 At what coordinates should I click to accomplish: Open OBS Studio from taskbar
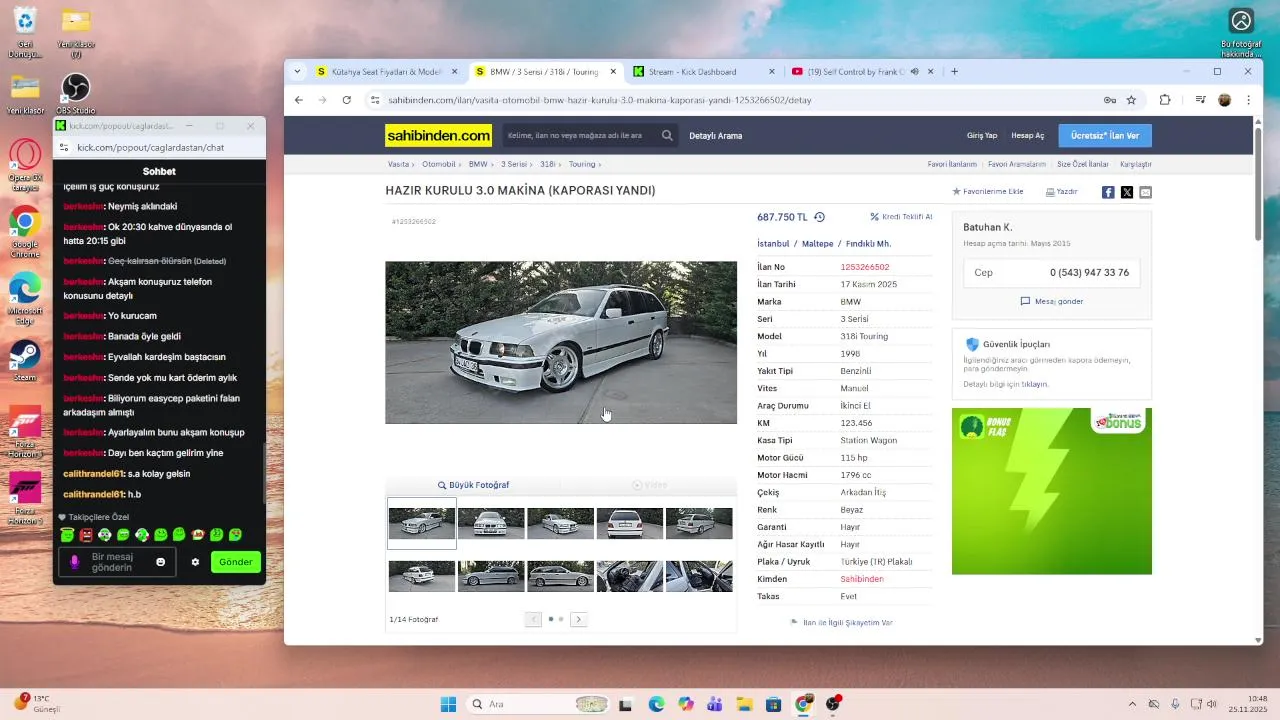click(832, 704)
